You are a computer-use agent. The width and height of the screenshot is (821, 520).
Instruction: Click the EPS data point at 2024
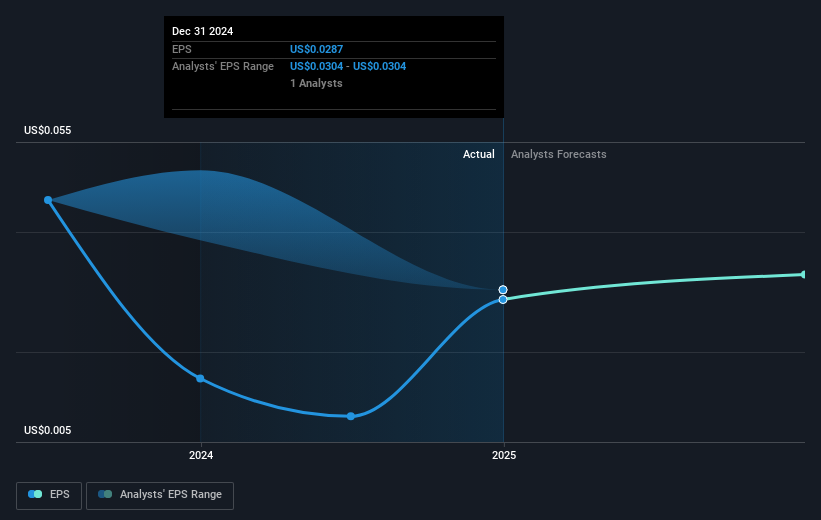[200, 378]
